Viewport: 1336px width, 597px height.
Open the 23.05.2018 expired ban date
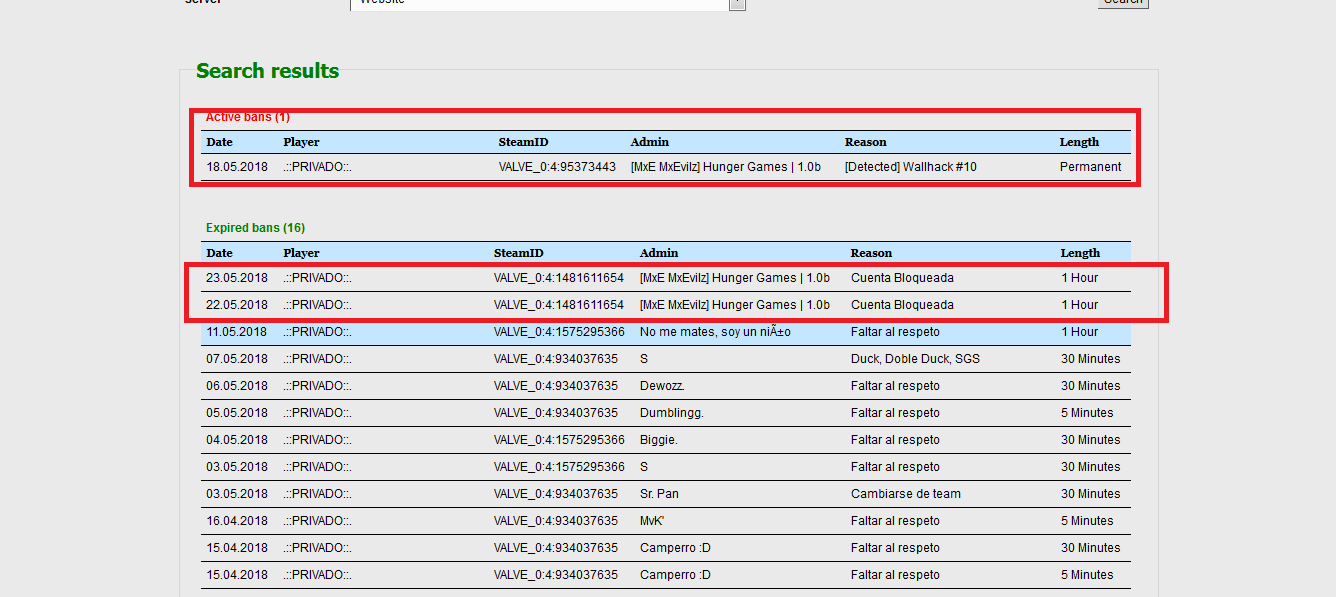237,278
